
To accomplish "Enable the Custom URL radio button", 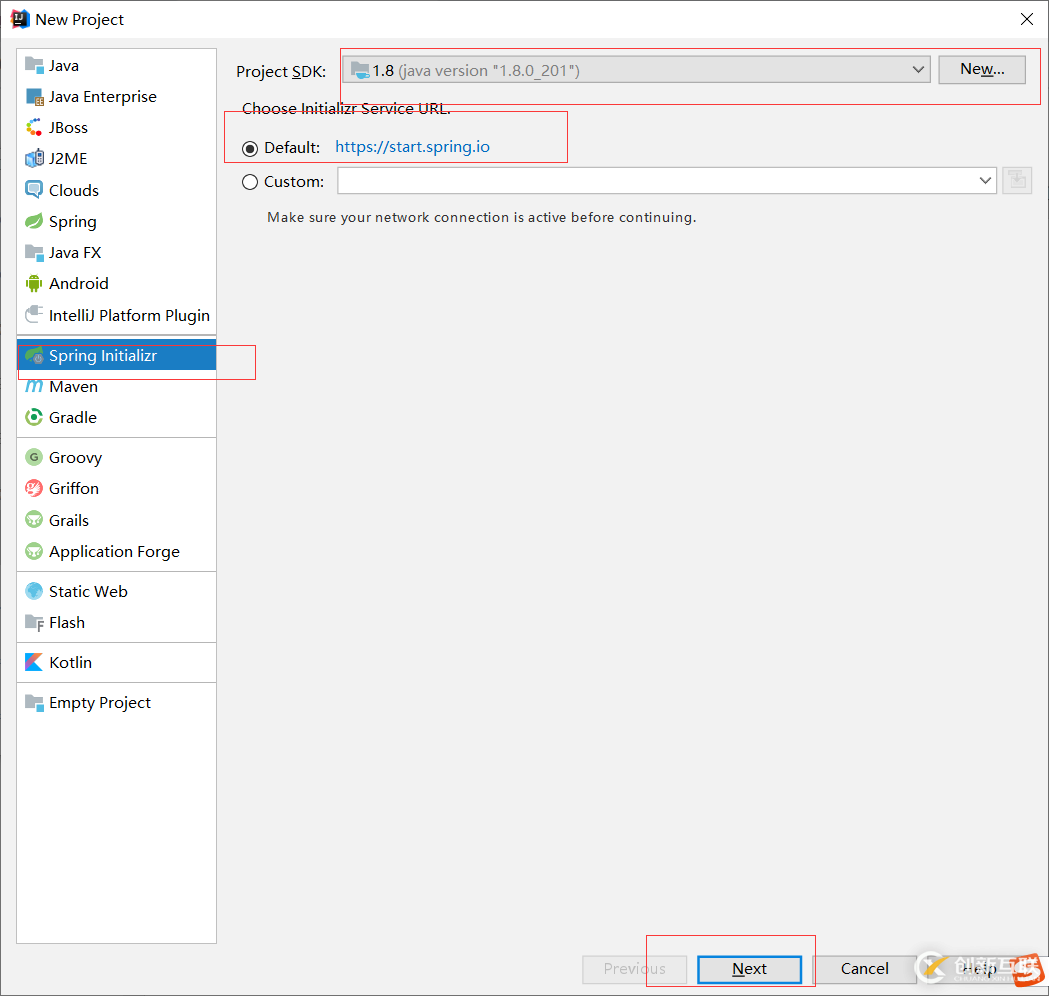I will click(250, 182).
